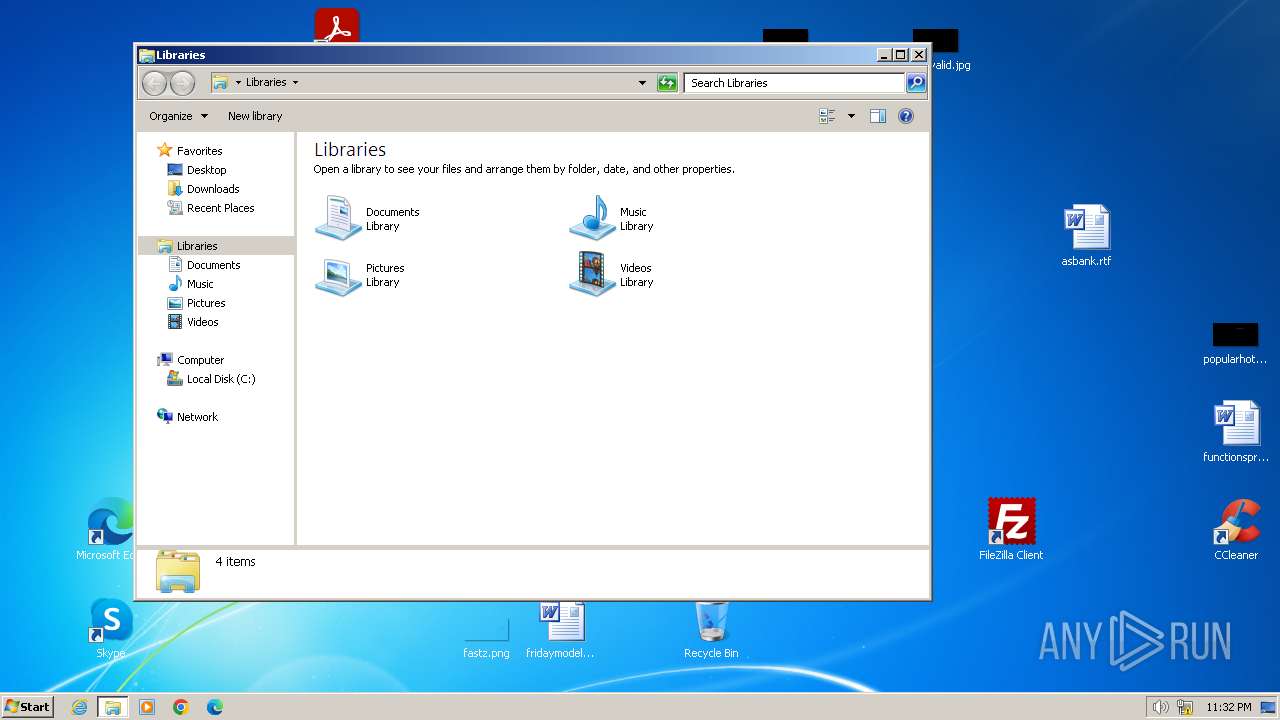Open the Start menu
This screenshot has width=1280, height=720.
click(x=28, y=706)
